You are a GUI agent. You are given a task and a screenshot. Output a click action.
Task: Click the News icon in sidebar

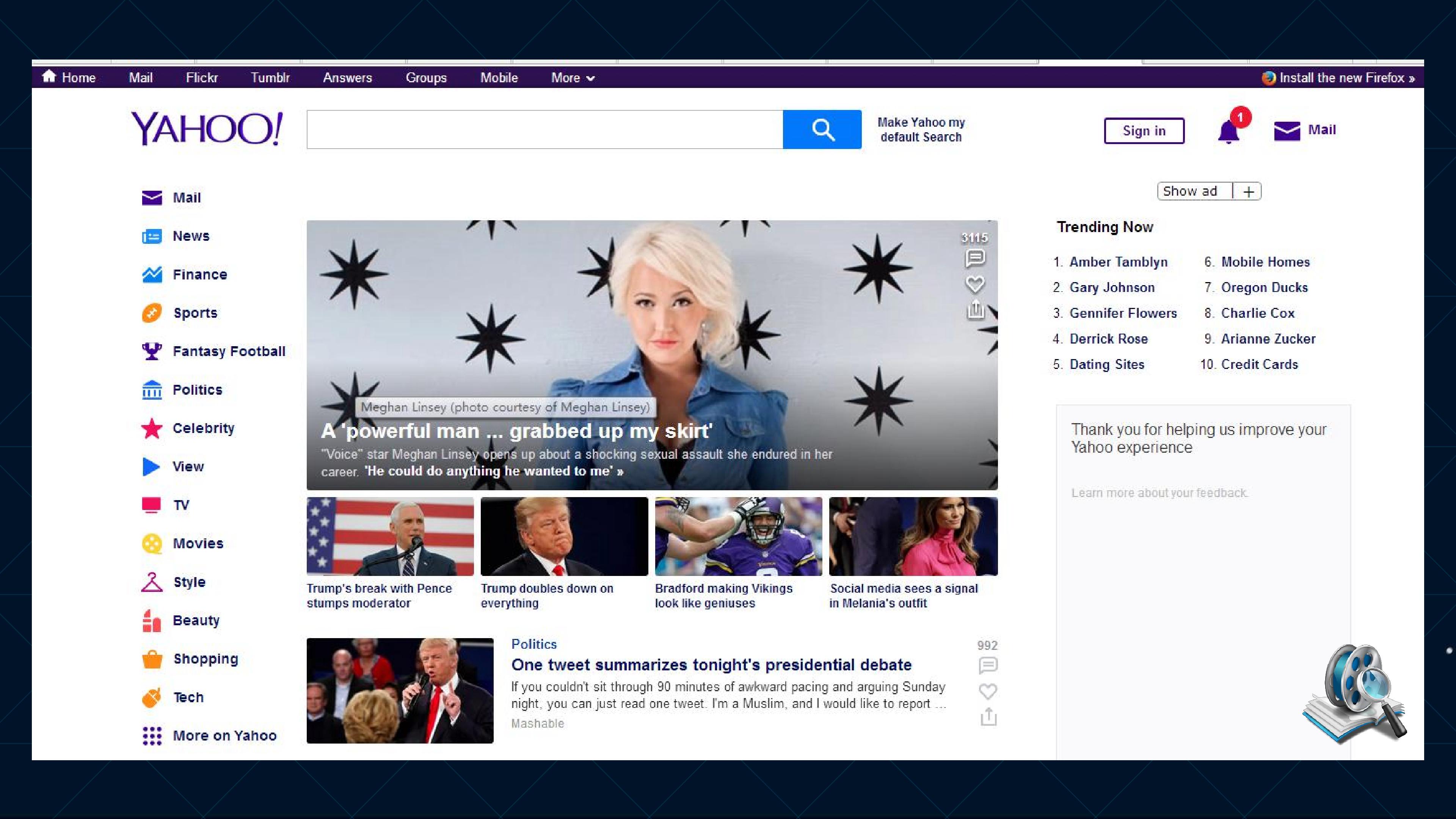point(152,236)
